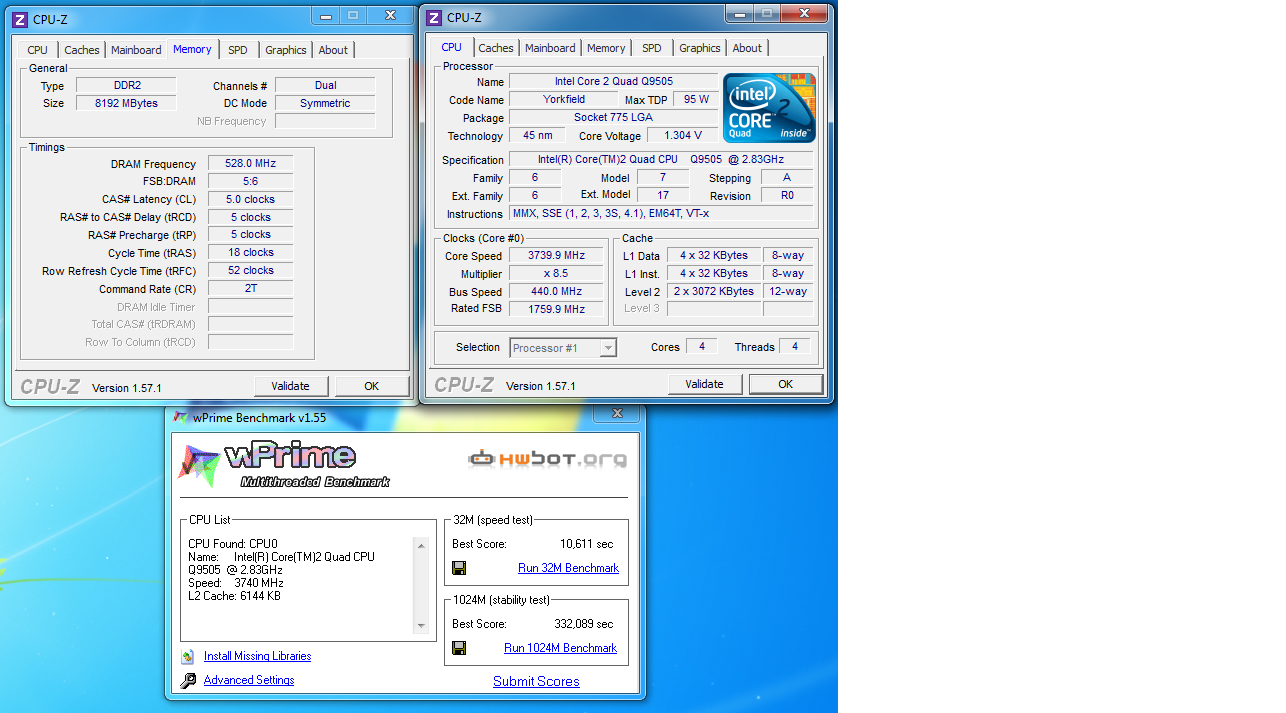Click the wPrime logo icon
This screenshot has width=1286, height=713.
point(199,465)
